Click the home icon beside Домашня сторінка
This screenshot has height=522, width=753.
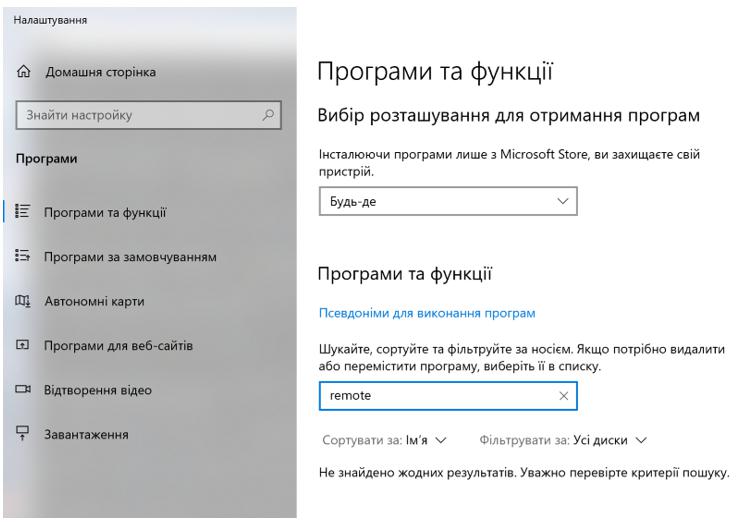[x=21, y=72]
